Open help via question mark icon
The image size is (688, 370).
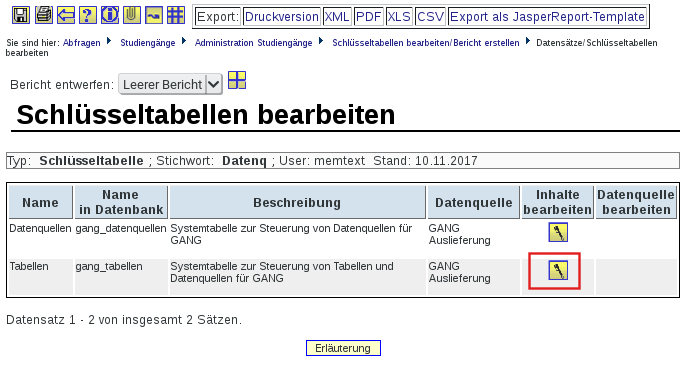coord(87,15)
